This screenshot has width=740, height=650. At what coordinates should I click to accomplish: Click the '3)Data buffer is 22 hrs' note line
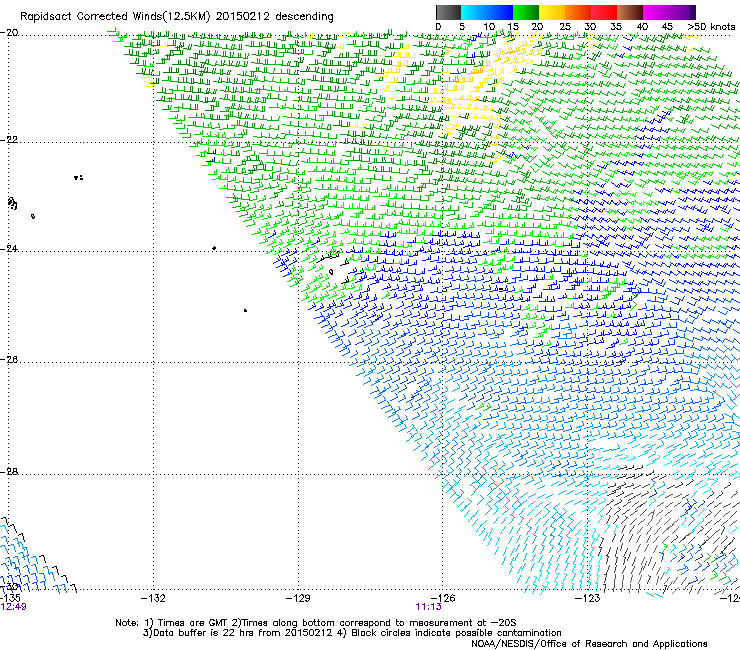352,633
